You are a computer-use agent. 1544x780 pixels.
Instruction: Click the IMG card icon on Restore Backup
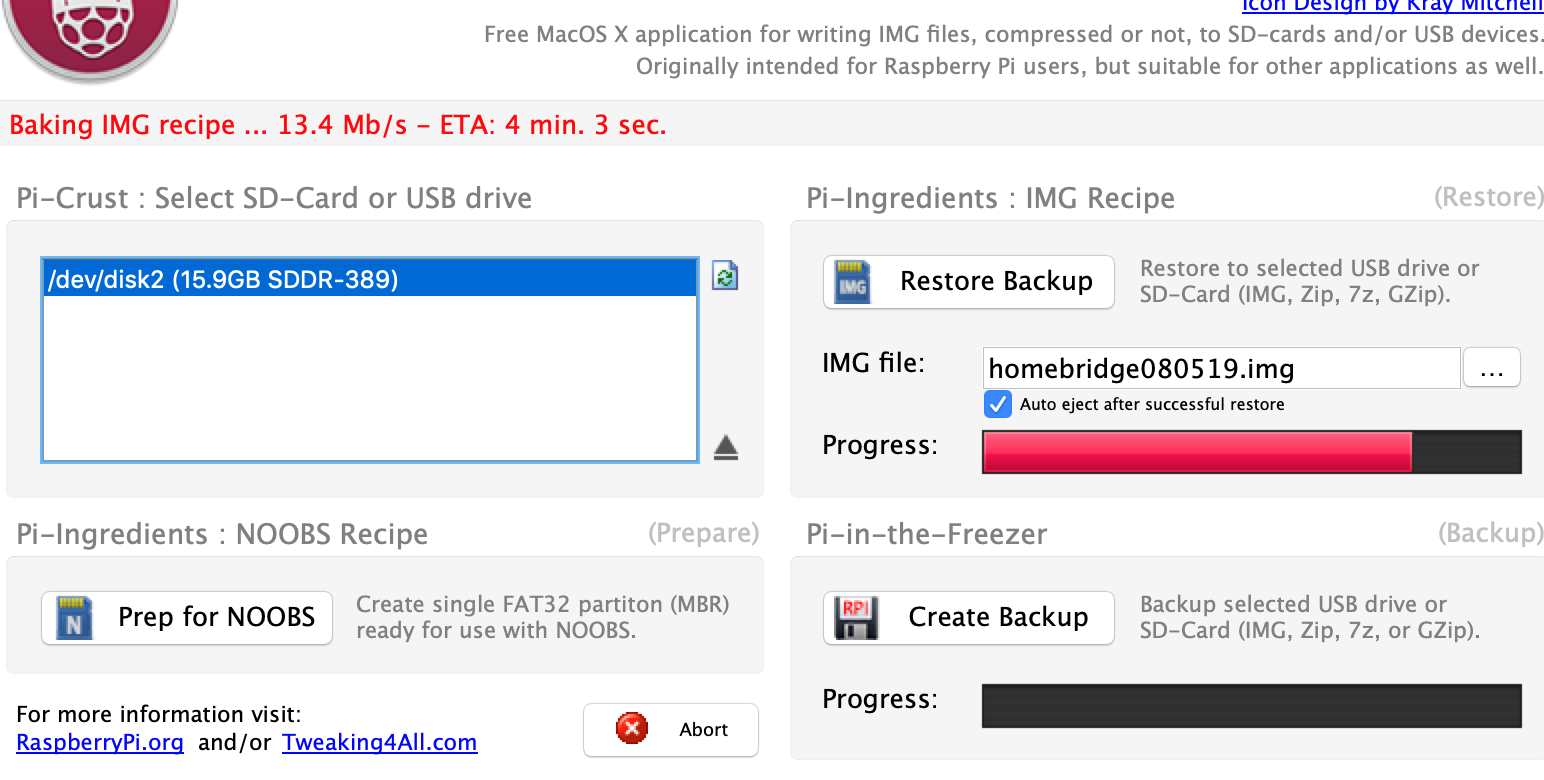pyautogui.click(x=853, y=282)
